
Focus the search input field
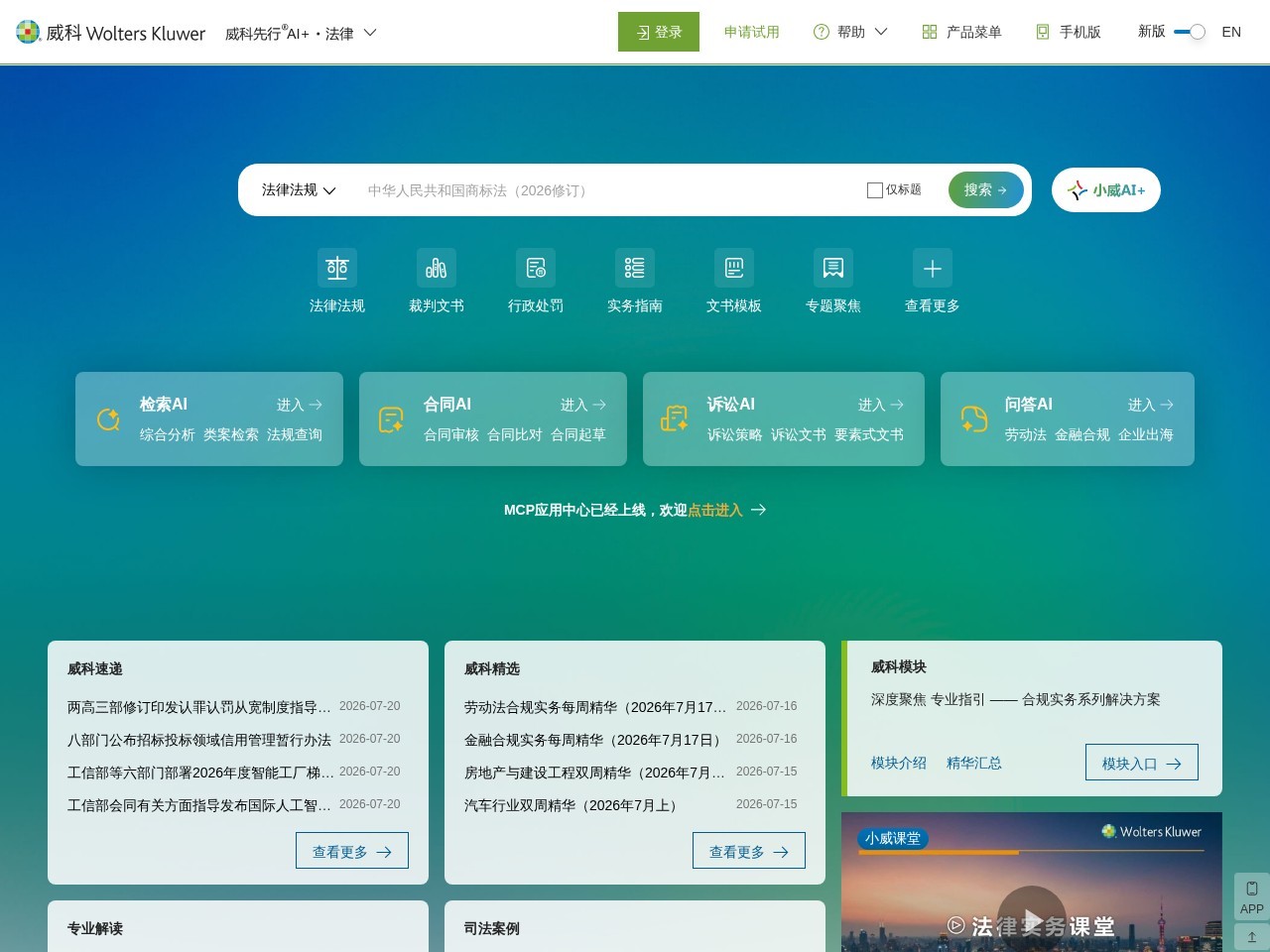[x=605, y=190]
